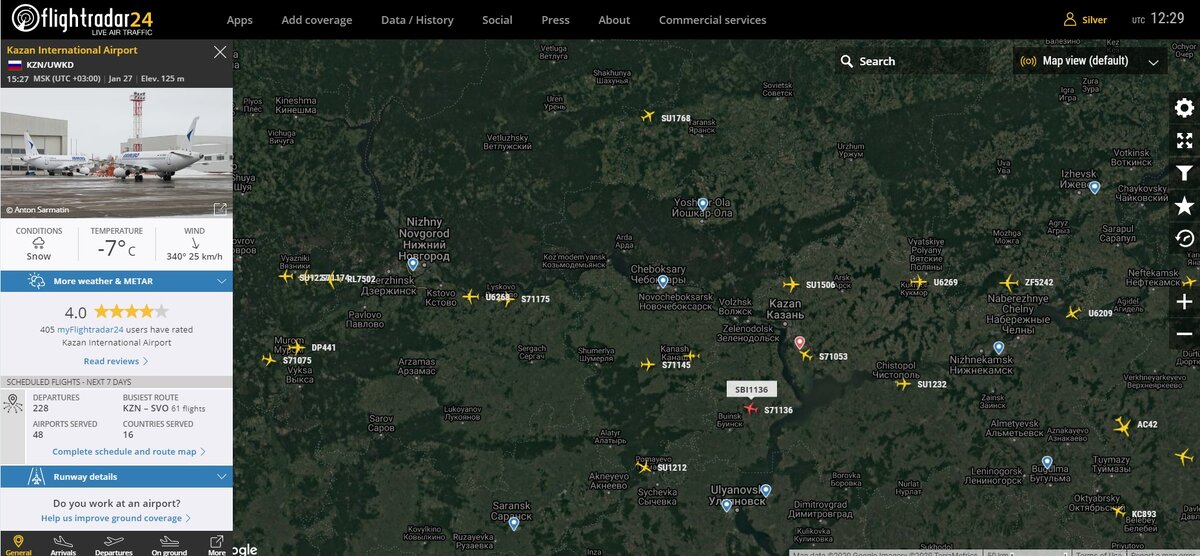The height and width of the screenshot is (556, 1200).
Task: Open playback history clock icon
Action: (1184, 238)
